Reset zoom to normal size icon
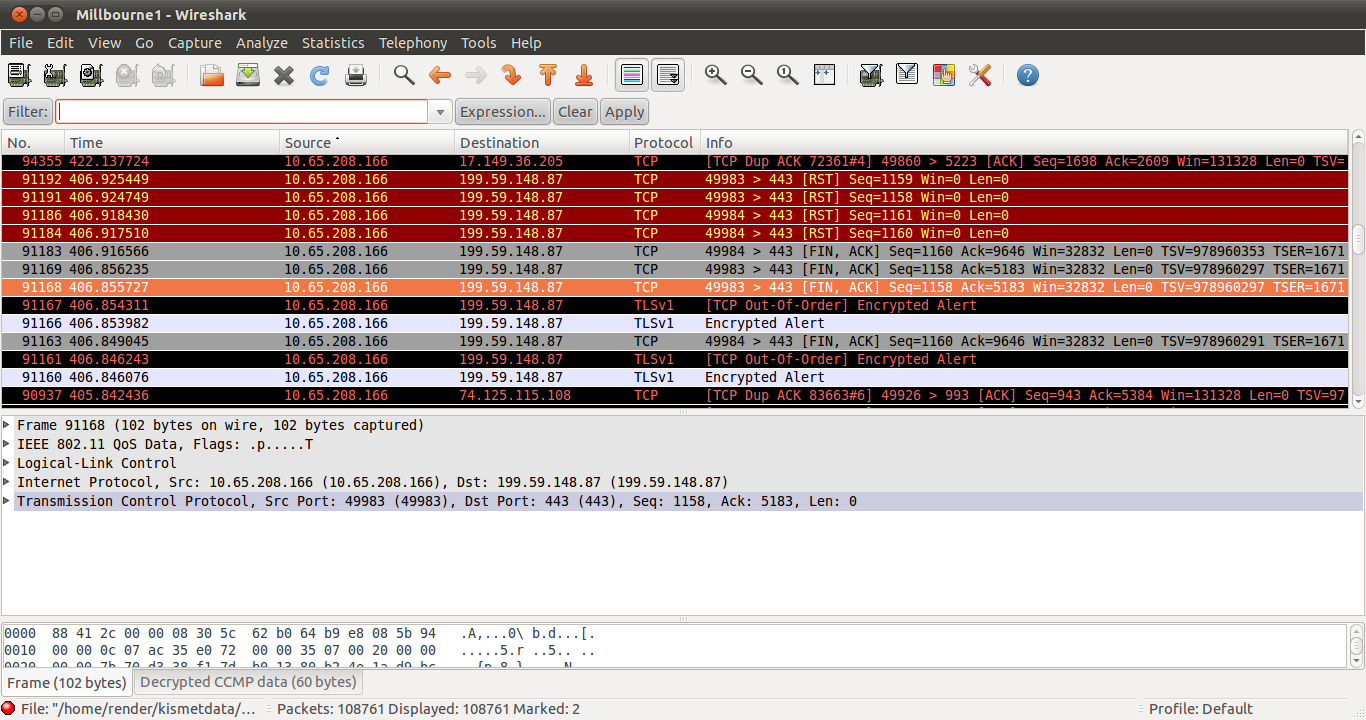The height and width of the screenshot is (720, 1366). click(x=788, y=75)
